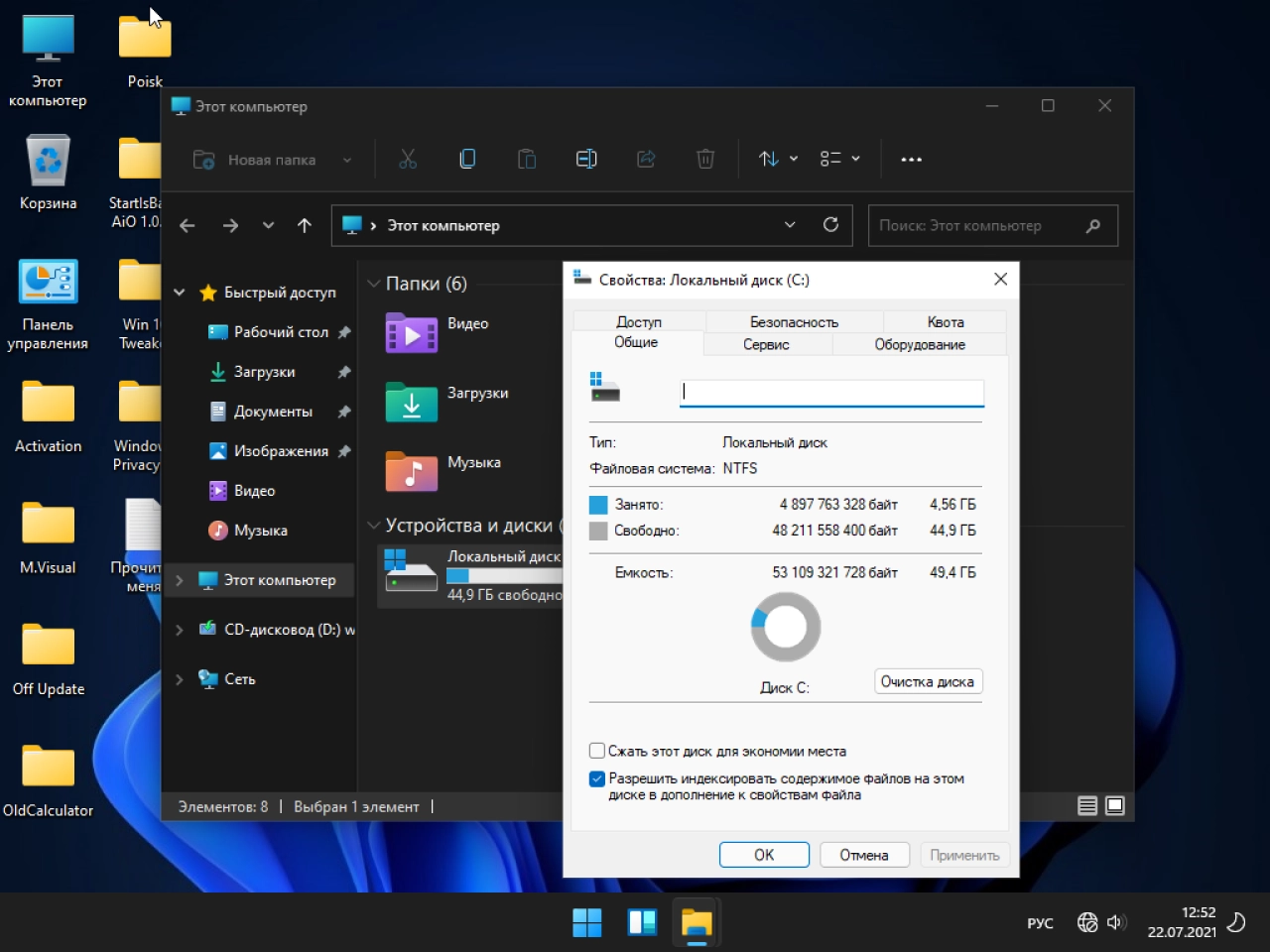The height and width of the screenshot is (952, 1270).
Task: Expand the CD-дисковод (D:) tree node
Action: point(180,630)
